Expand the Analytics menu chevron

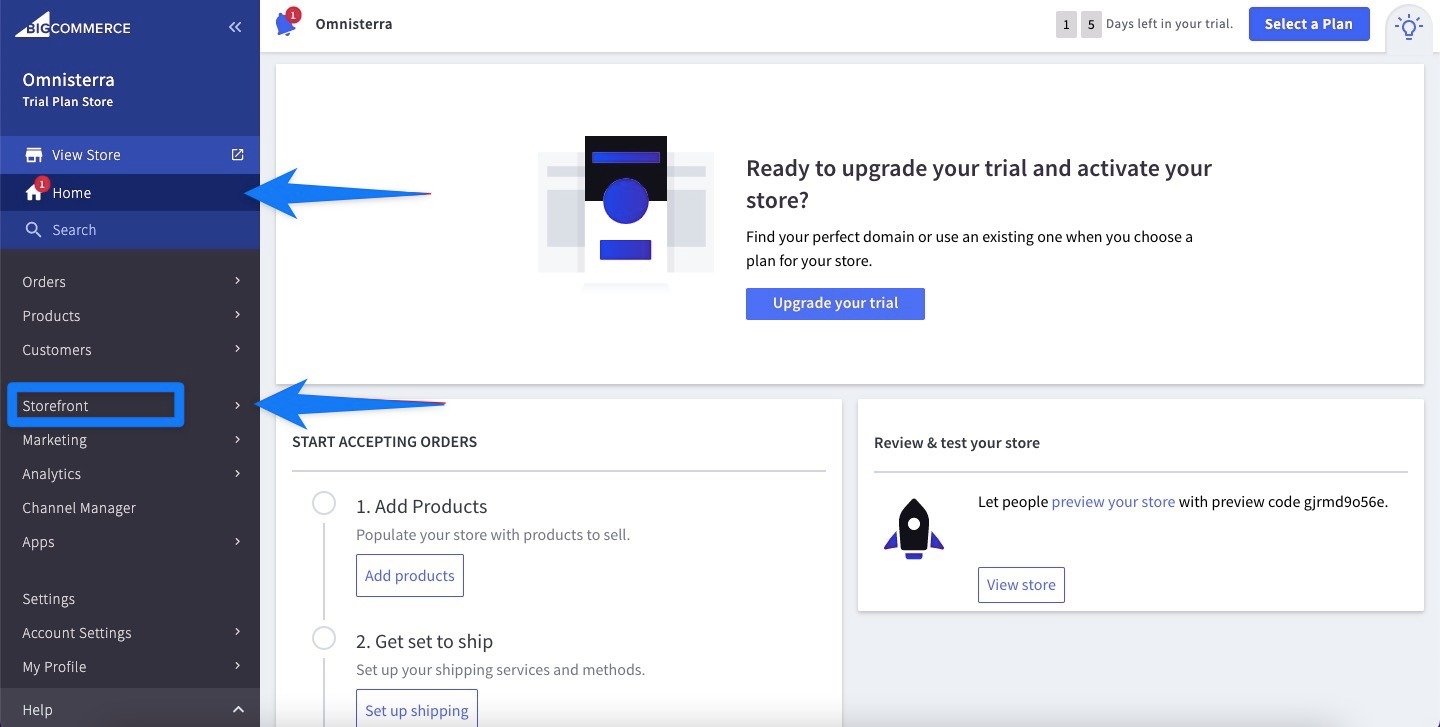(x=237, y=473)
